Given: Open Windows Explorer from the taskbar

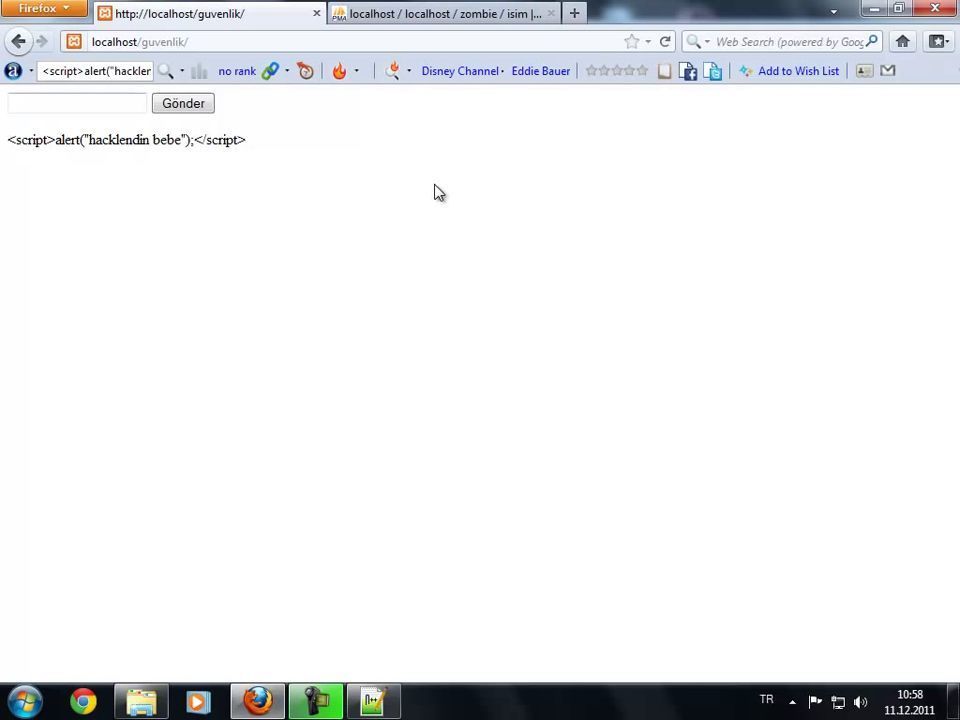Looking at the screenshot, I should pyautogui.click(x=141, y=702).
